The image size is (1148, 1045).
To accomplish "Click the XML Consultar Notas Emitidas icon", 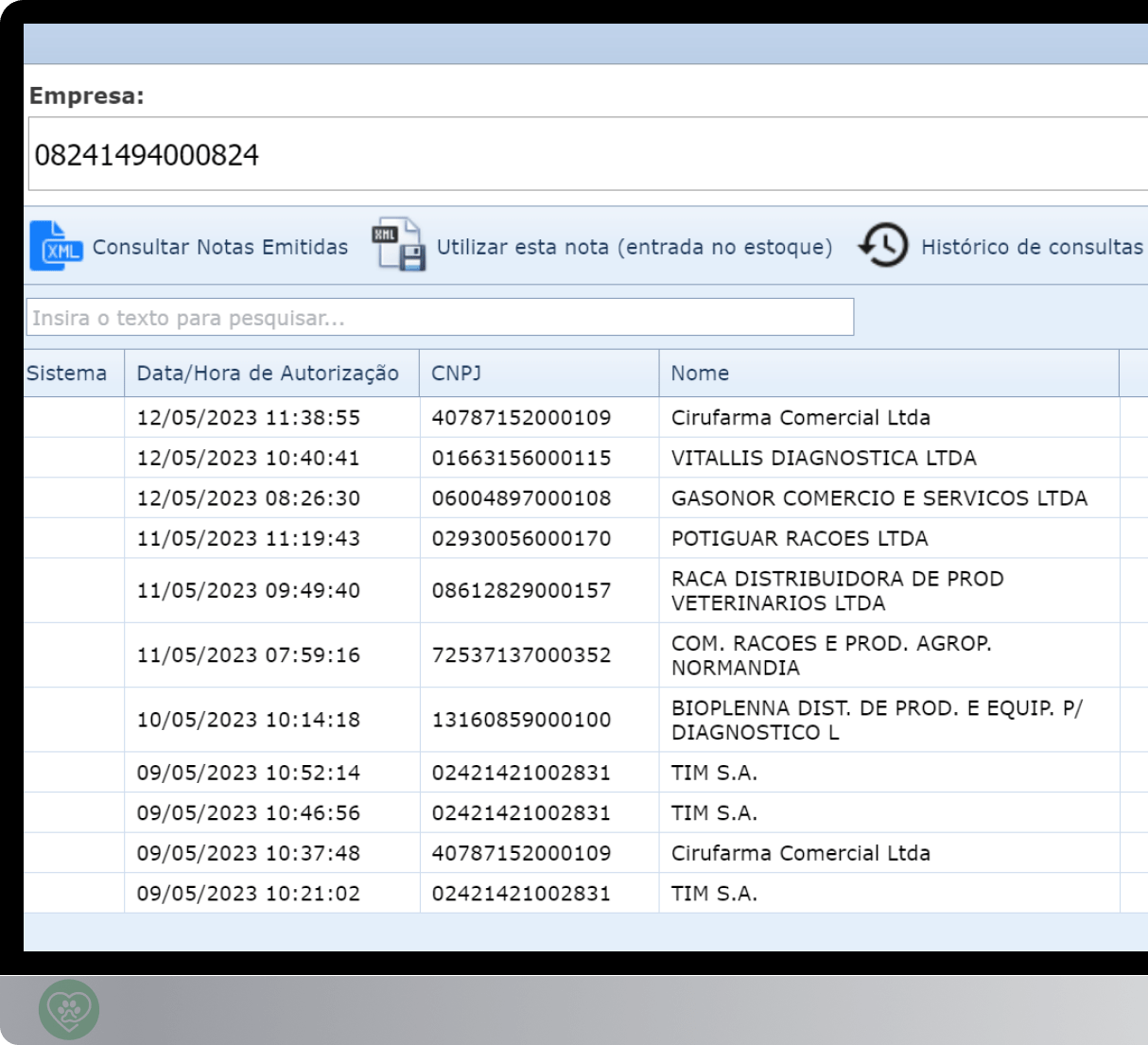I will tap(56, 246).
